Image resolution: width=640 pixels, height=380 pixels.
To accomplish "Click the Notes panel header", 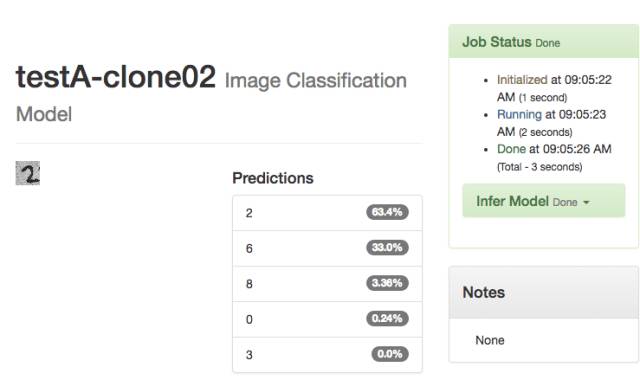I will pyautogui.click(x=544, y=292).
